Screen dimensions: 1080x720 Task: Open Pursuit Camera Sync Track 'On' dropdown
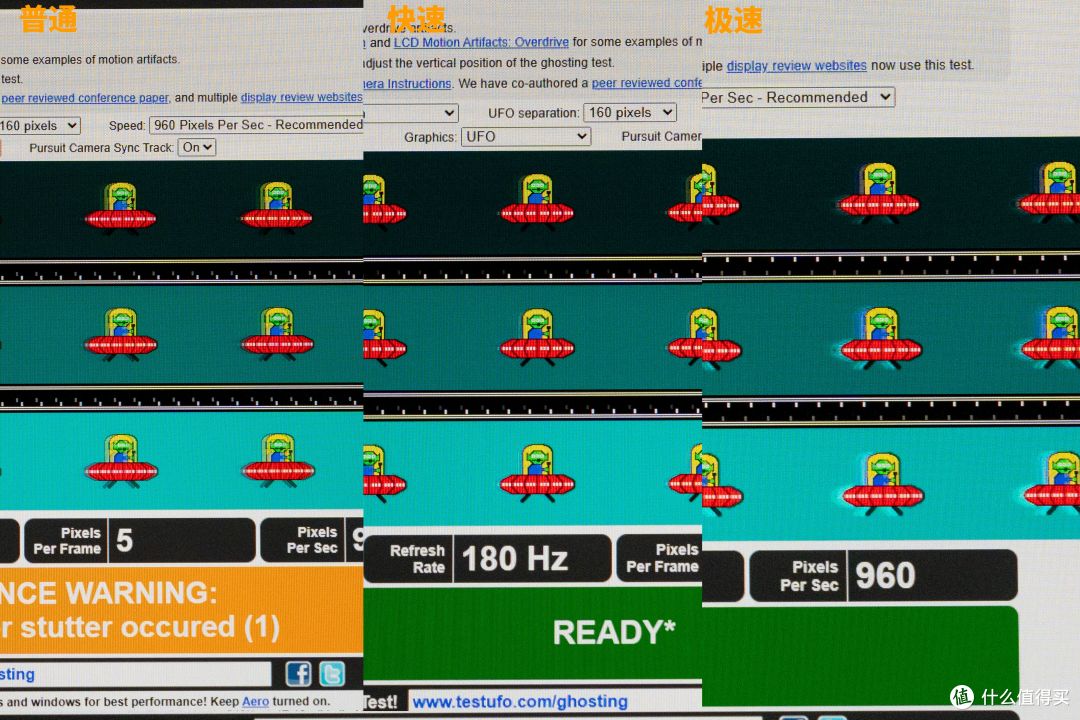pos(197,147)
